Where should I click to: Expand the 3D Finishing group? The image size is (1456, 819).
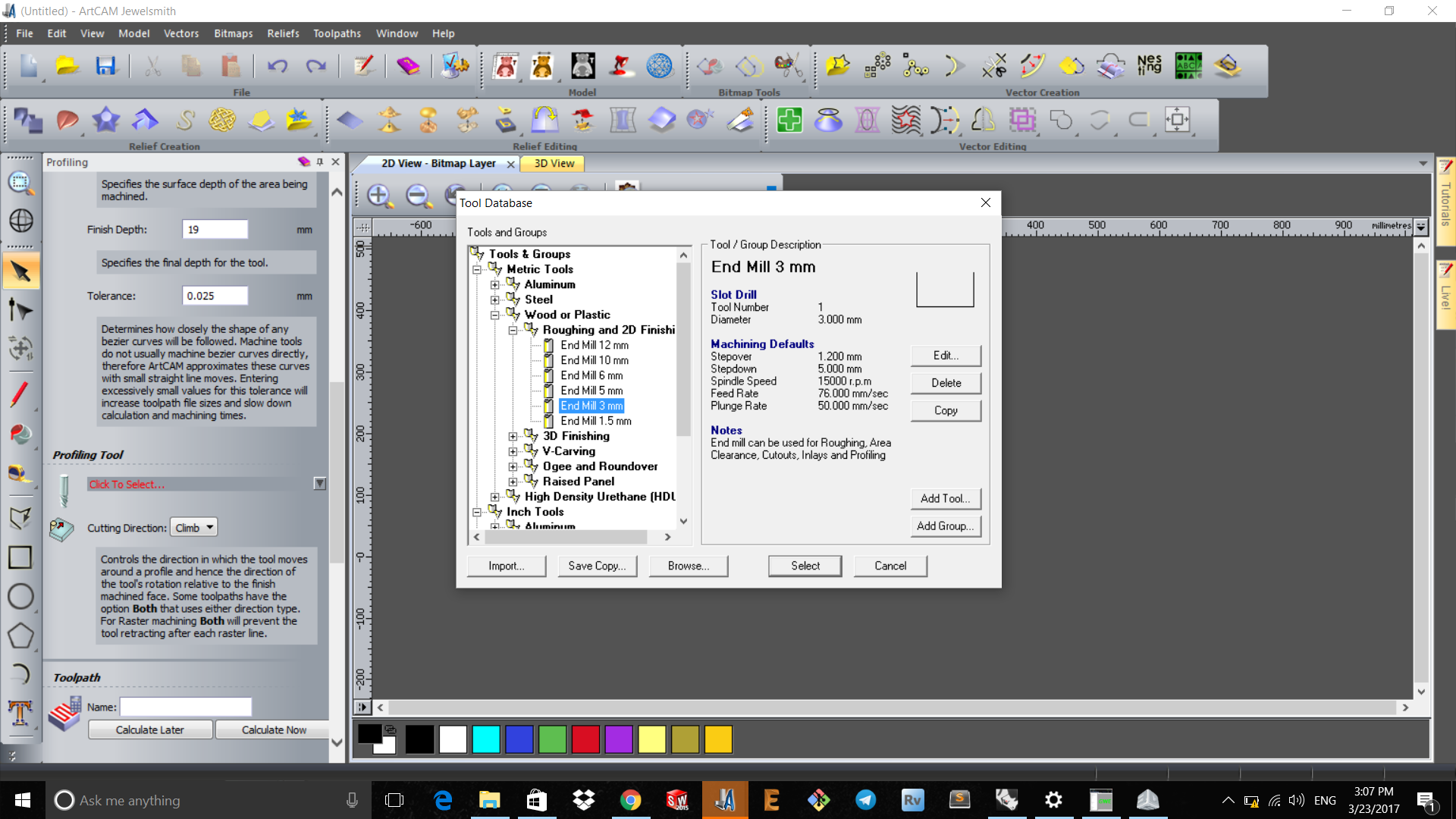[x=513, y=436]
